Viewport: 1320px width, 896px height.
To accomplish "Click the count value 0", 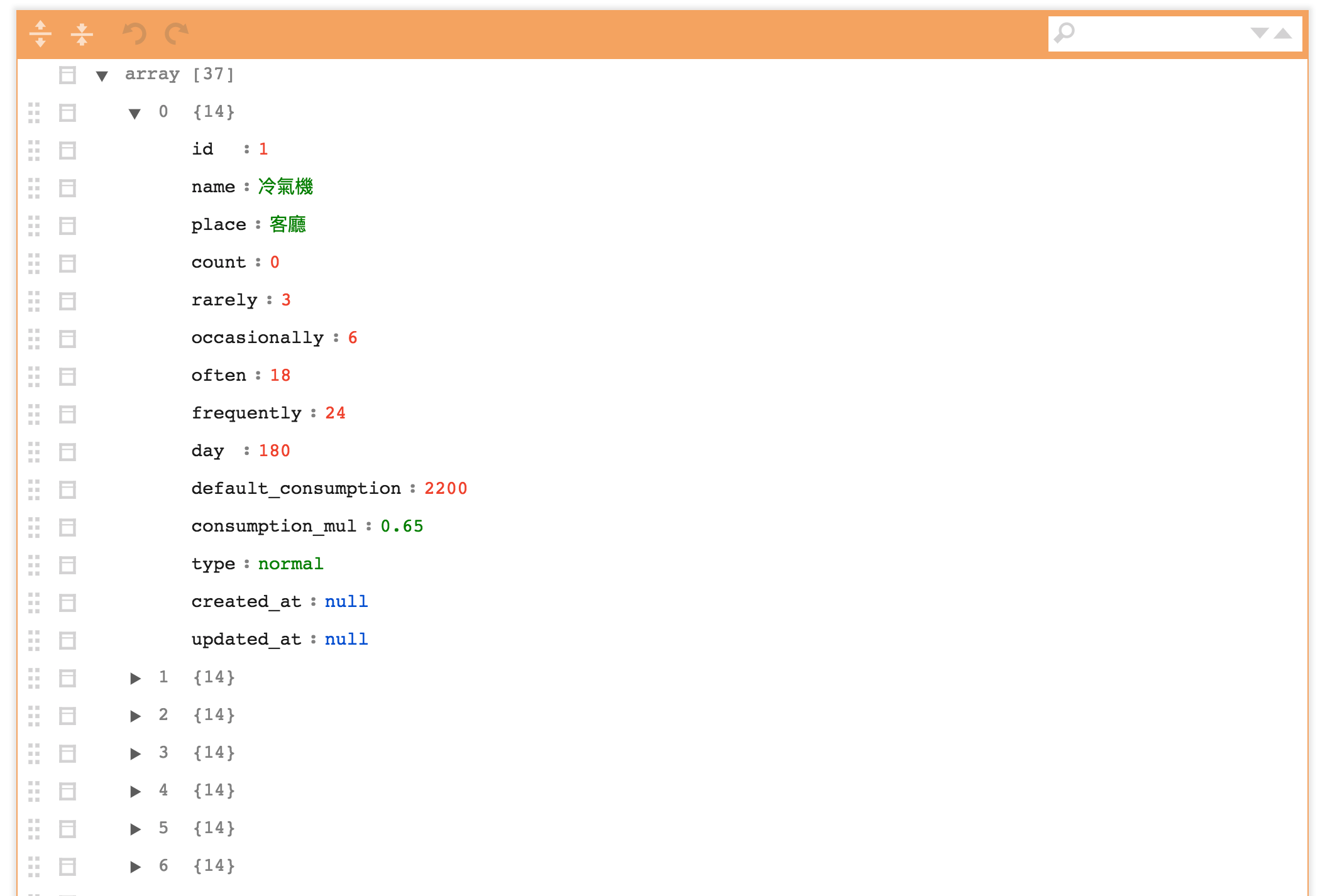I will pyautogui.click(x=275, y=263).
